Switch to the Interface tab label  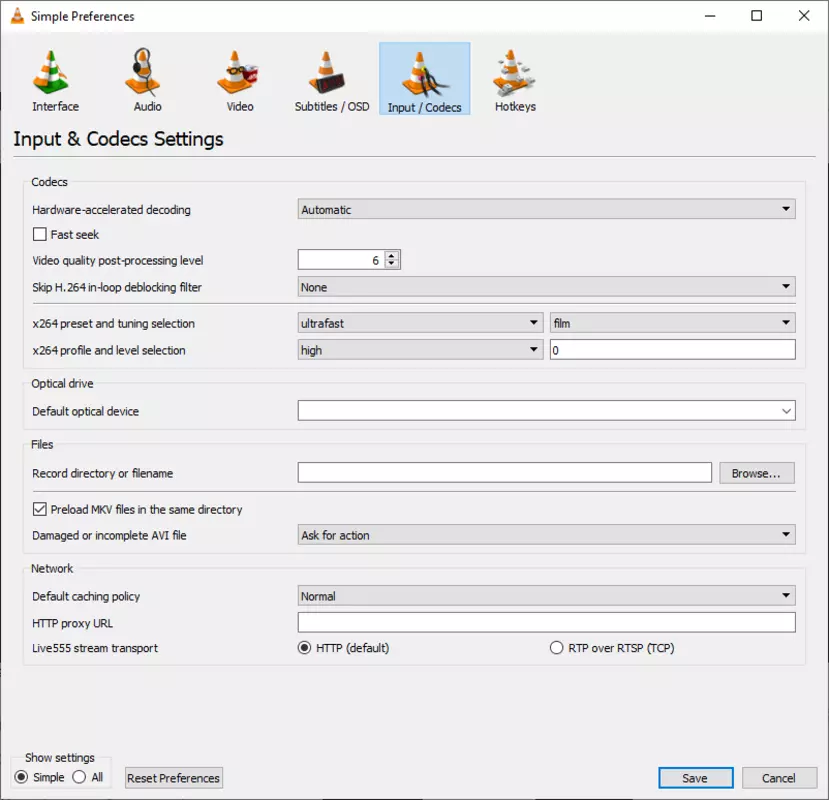[x=56, y=106]
